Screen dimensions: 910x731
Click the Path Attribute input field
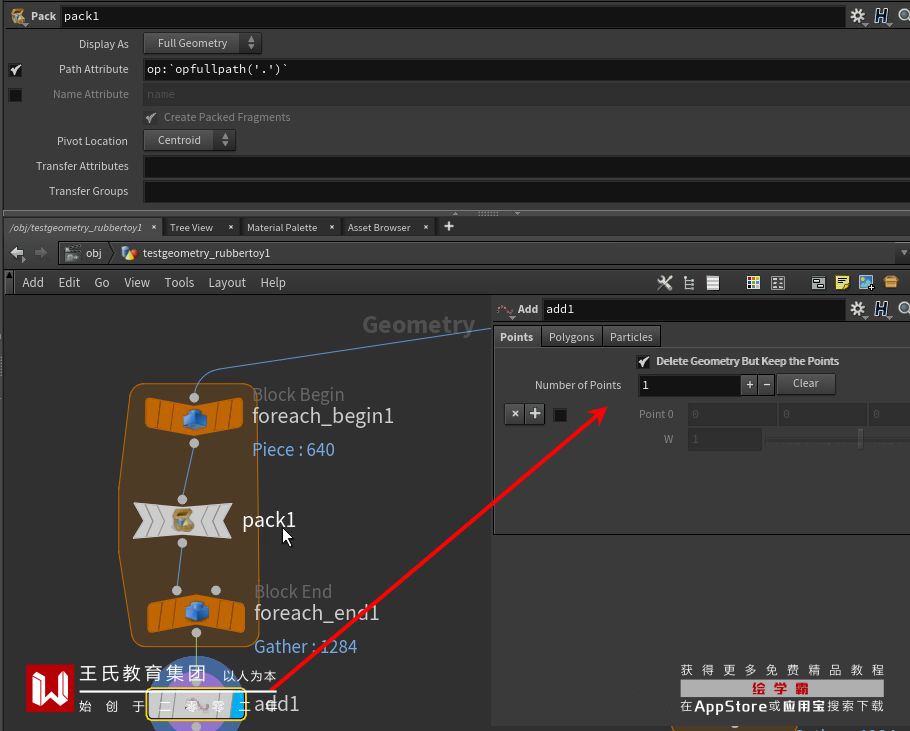point(527,70)
